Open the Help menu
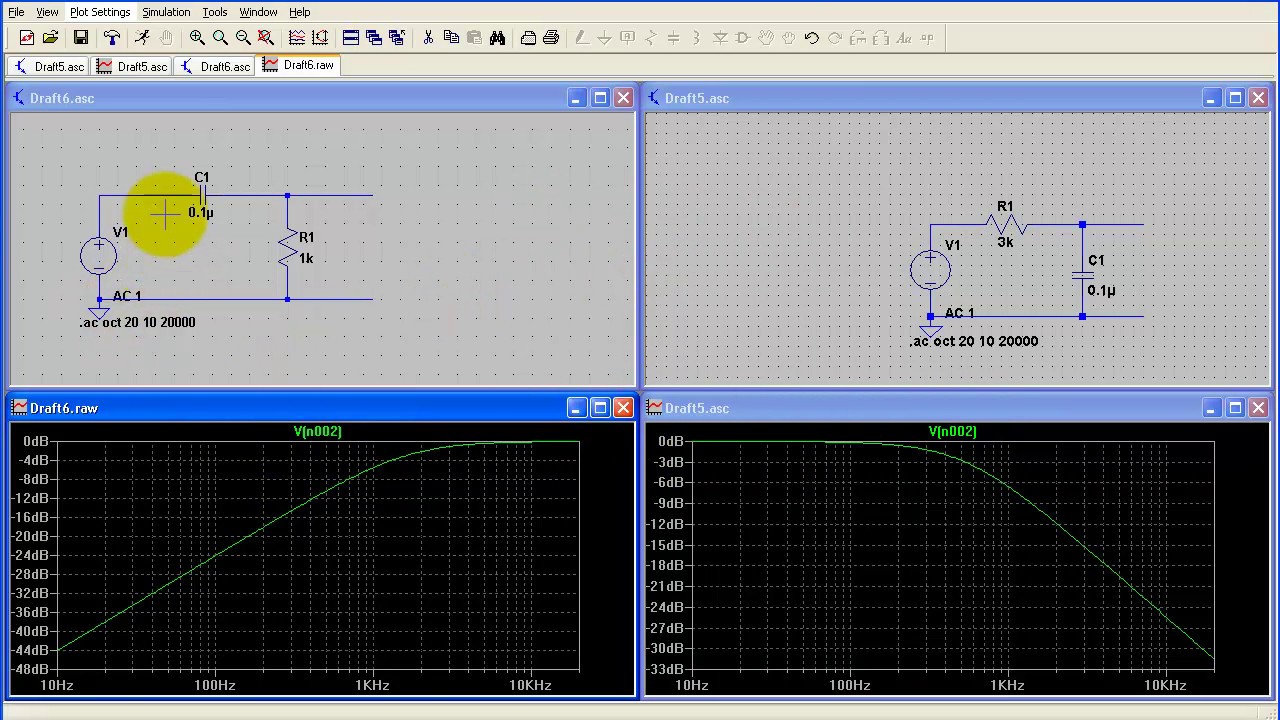1280x720 pixels. pos(300,12)
